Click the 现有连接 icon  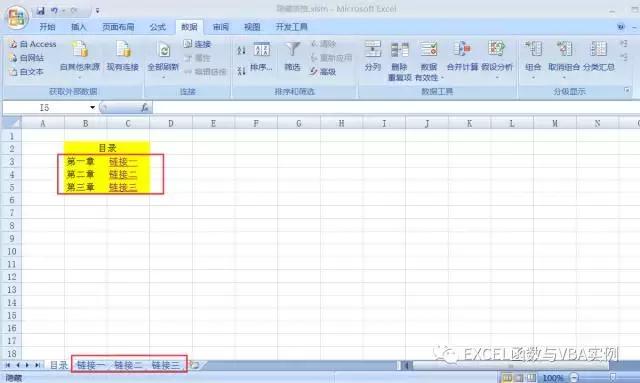tap(123, 56)
